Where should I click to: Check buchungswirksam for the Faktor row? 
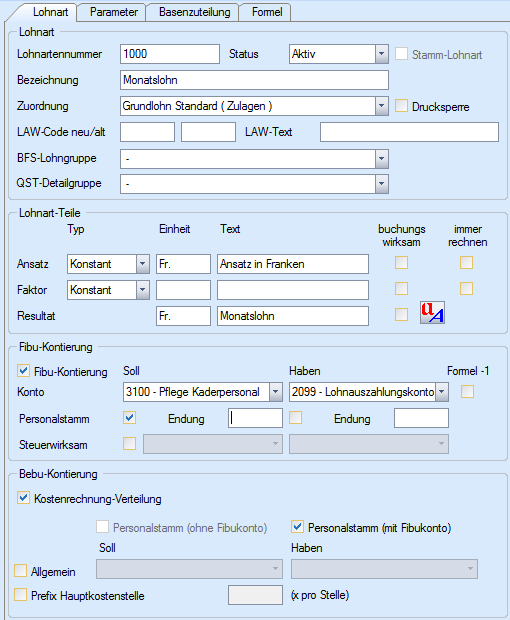point(401,289)
